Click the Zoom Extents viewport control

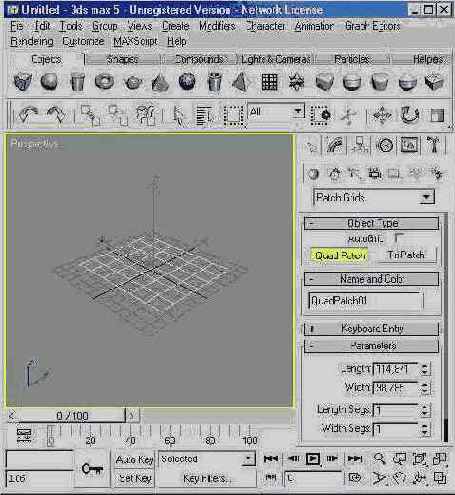[x=419, y=459]
